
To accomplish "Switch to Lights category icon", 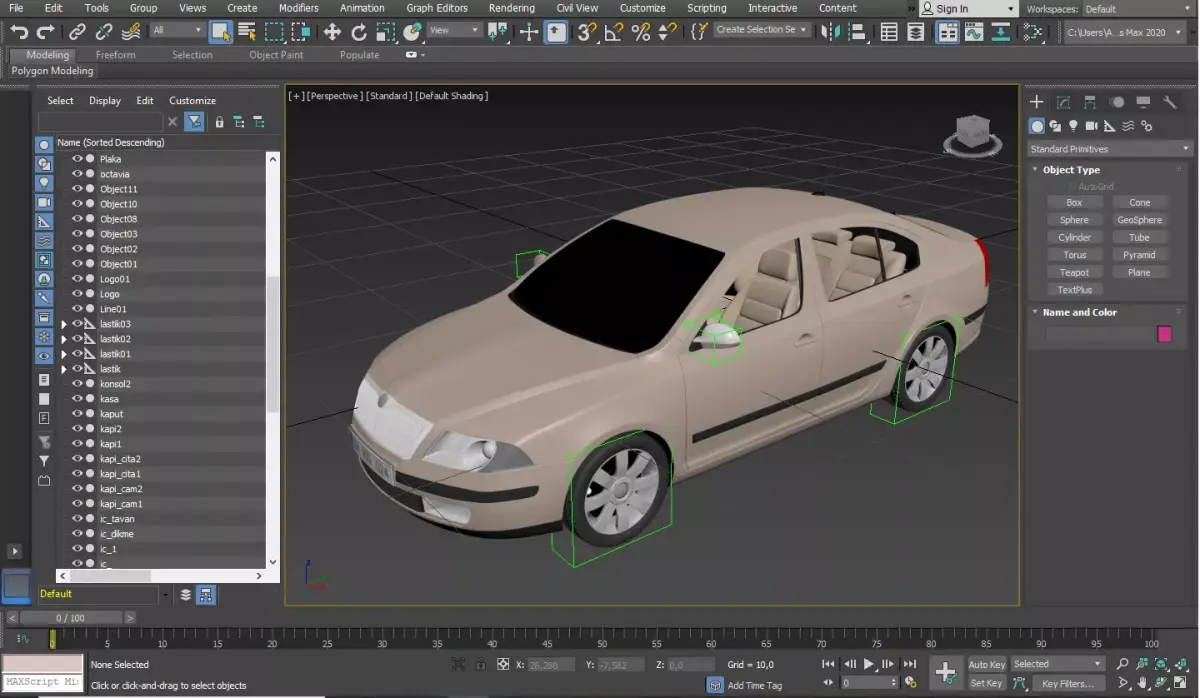I will [x=1074, y=126].
